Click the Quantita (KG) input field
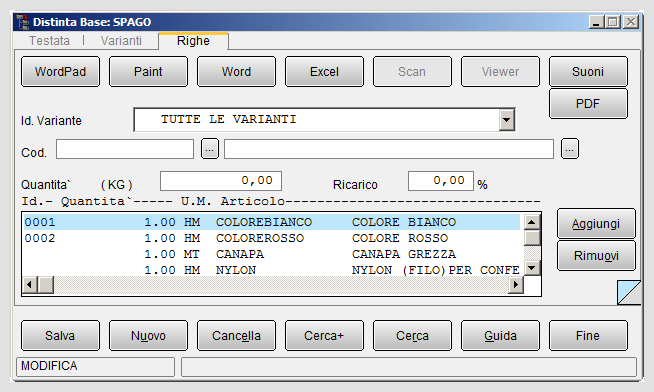 pos(221,181)
